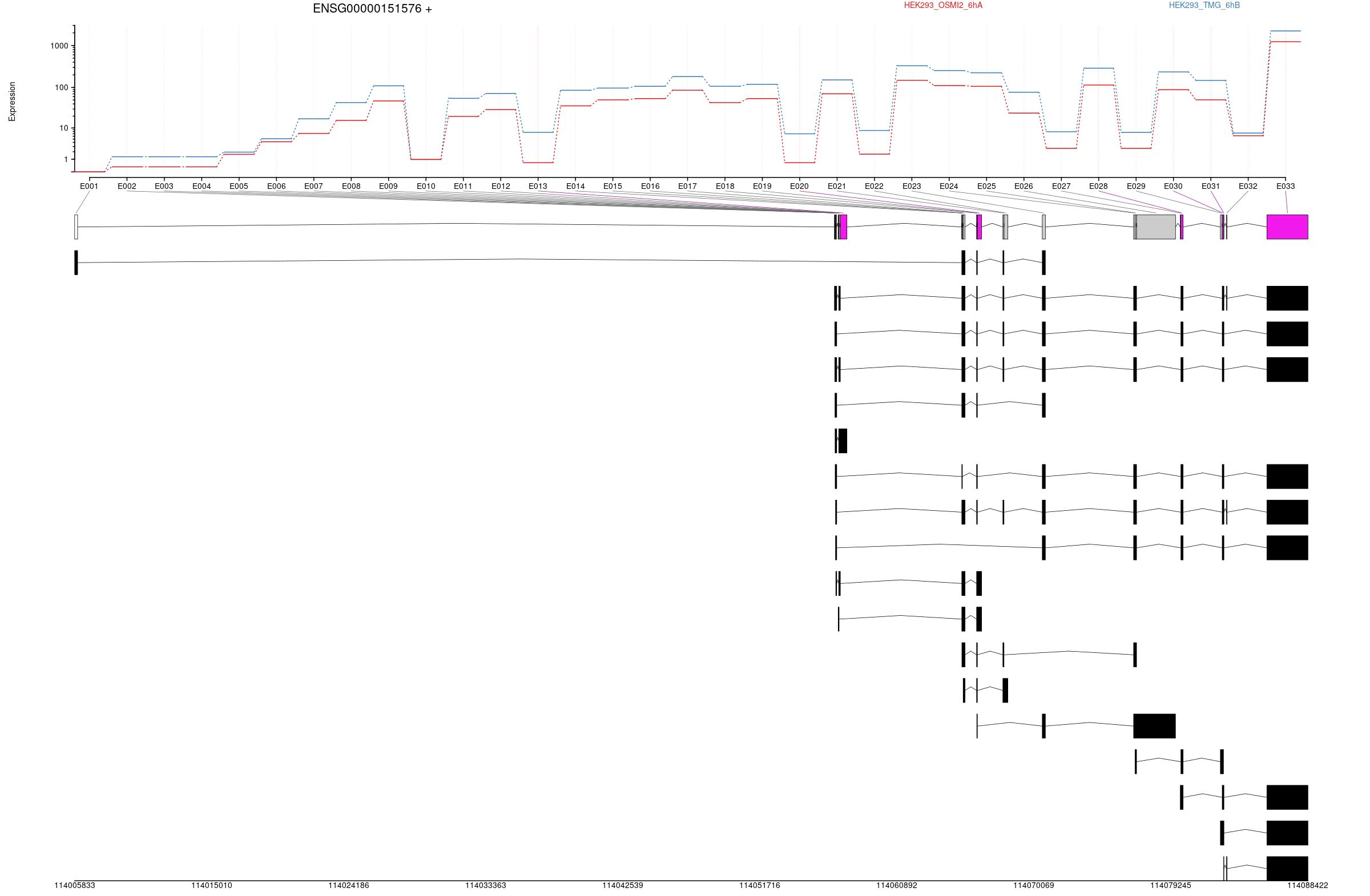Select exon label E017

pyautogui.click(x=687, y=186)
